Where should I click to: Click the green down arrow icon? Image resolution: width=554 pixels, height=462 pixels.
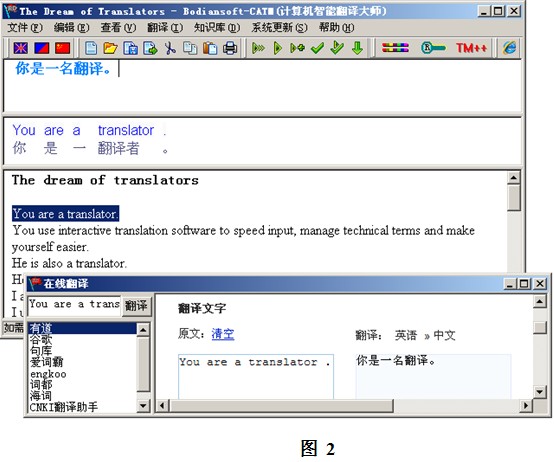coord(358,48)
